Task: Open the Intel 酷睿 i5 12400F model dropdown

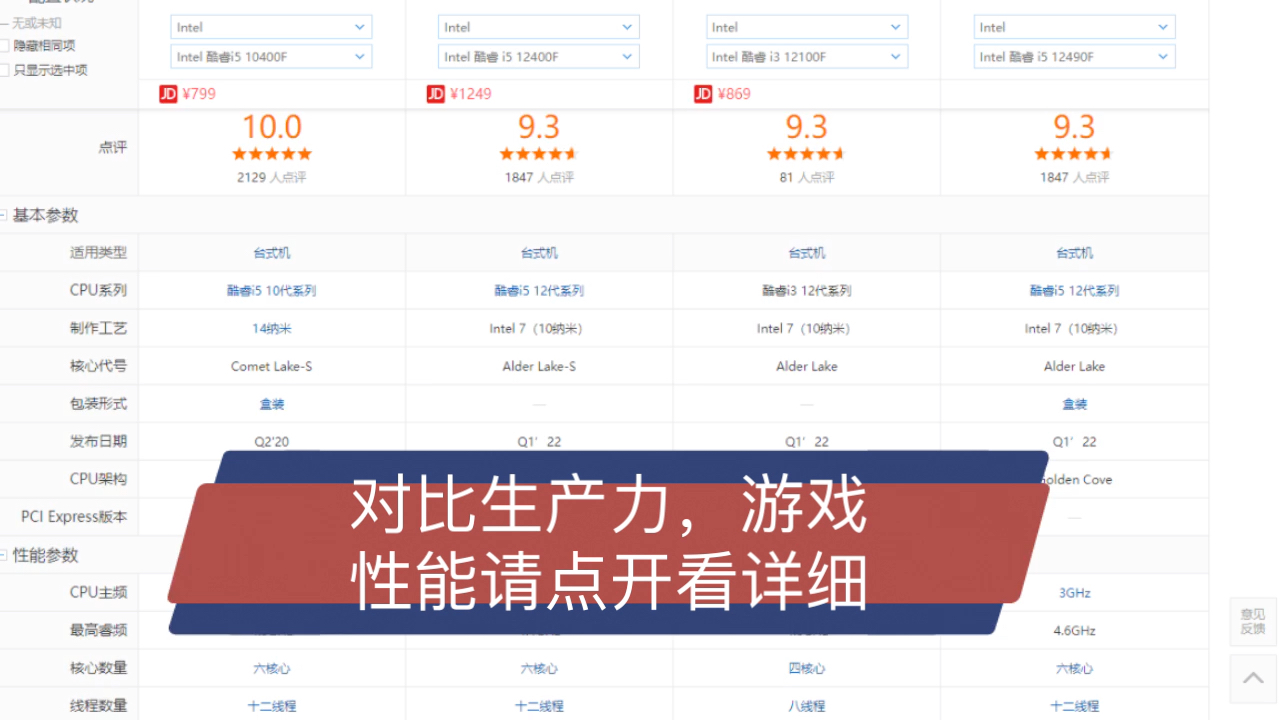Action: tap(539, 57)
